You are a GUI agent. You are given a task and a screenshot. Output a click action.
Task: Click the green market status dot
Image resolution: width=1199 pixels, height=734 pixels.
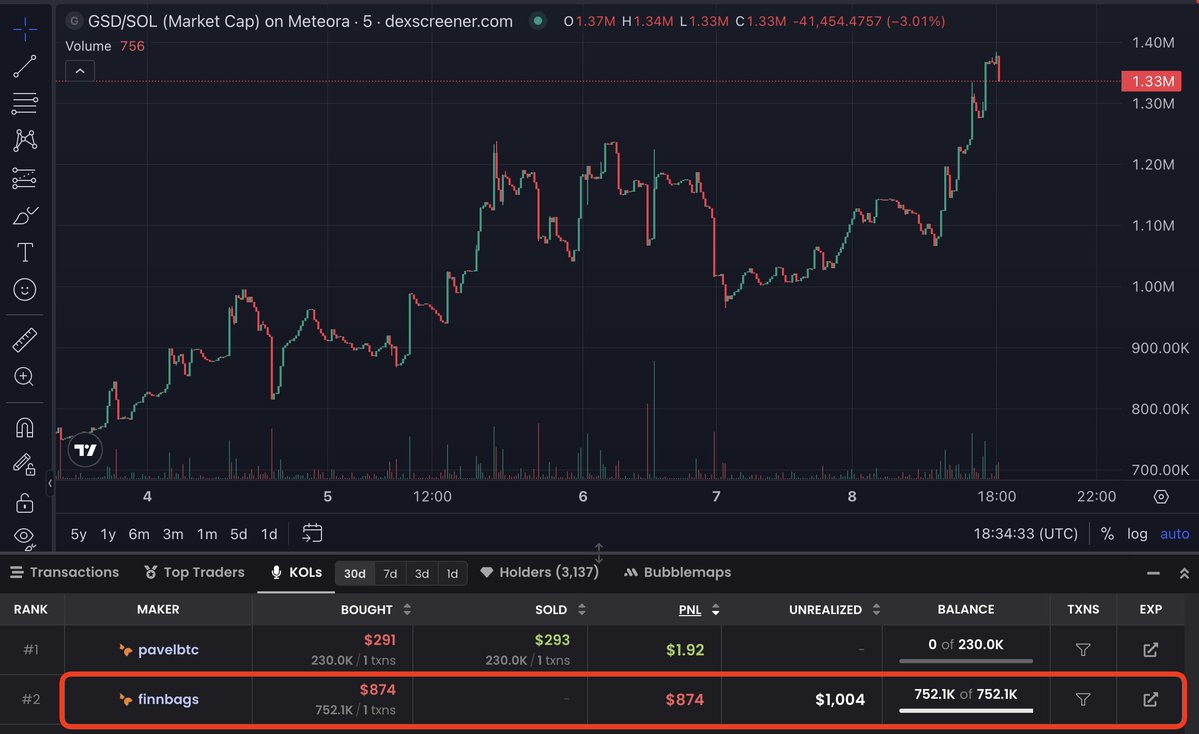pos(538,21)
